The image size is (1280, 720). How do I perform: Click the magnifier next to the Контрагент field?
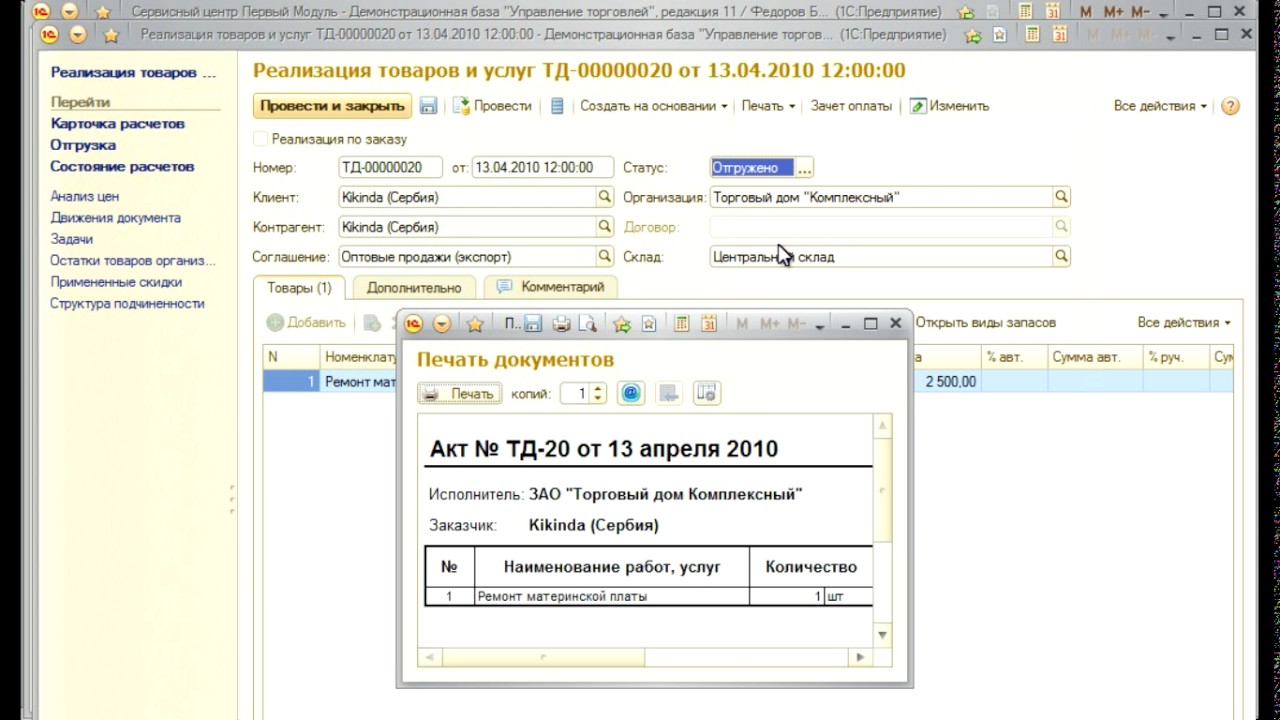click(x=605, y=227)
